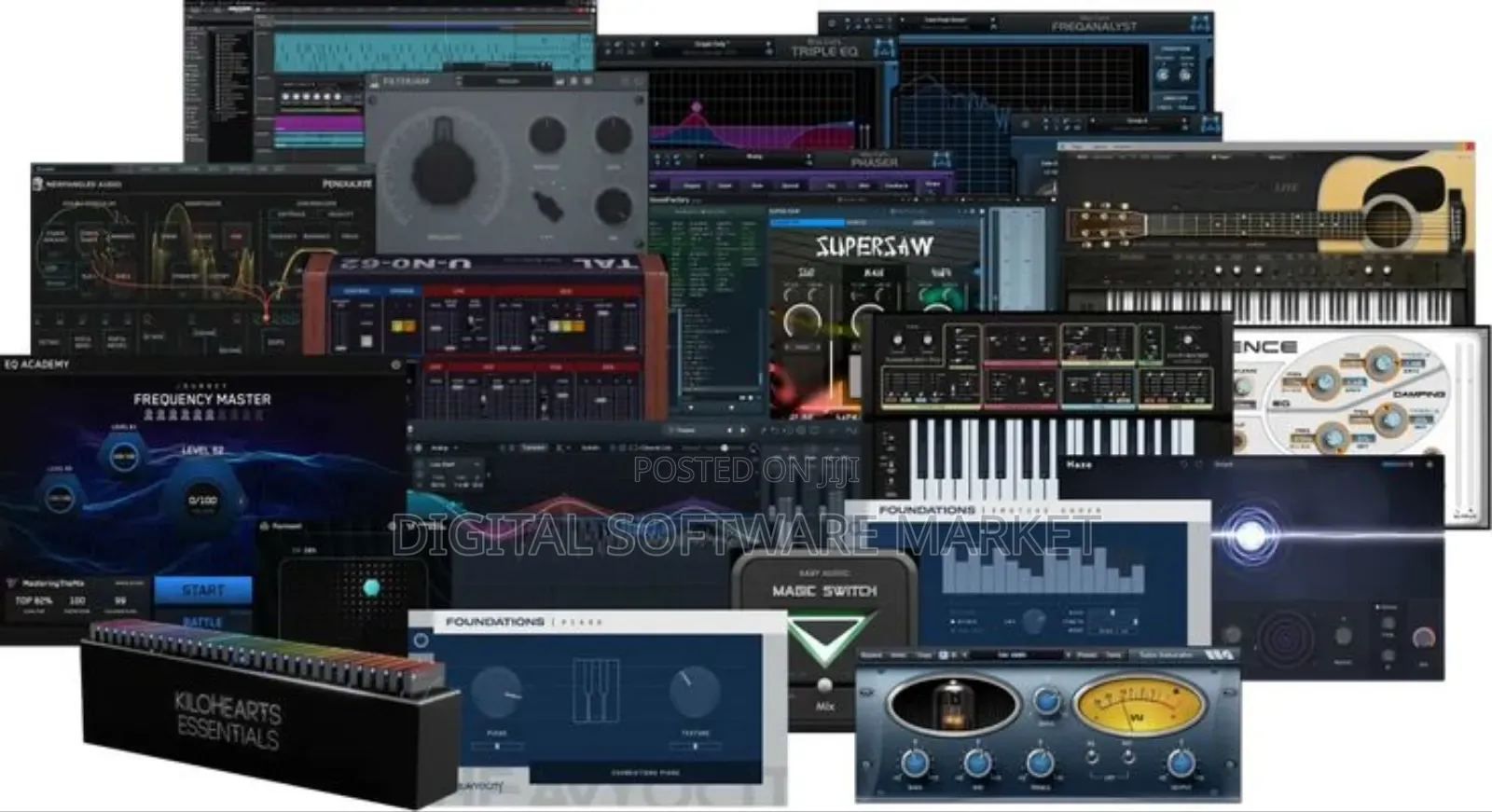Toggle the power icon in Foundations Piano
The width and height of the screenshot is (1492, 812).
pyautogui.click(x=421, y=640)
